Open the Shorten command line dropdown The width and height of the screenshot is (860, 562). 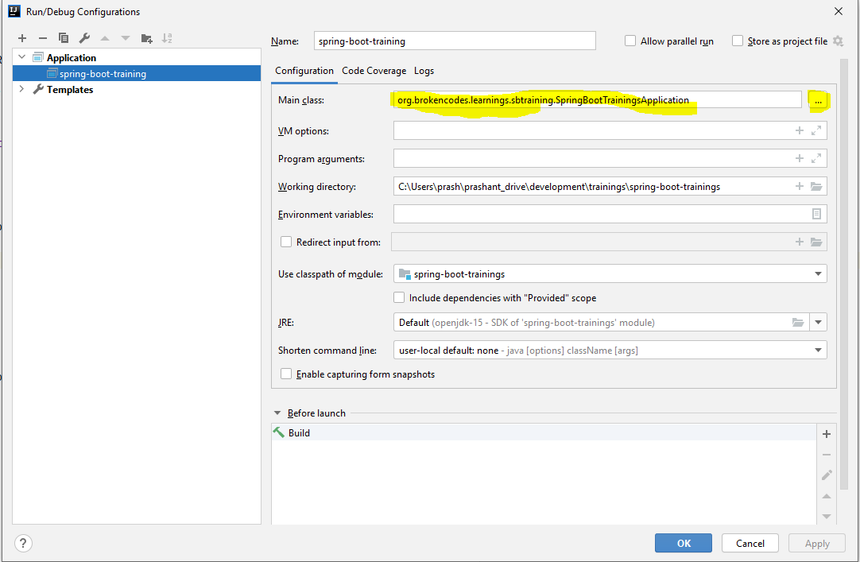[818, 350]
